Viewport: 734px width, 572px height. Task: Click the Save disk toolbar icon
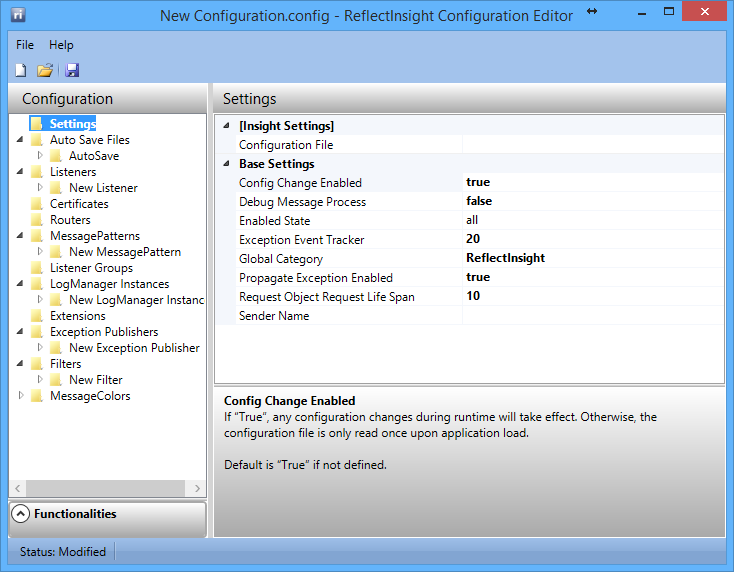click(72, 70)
